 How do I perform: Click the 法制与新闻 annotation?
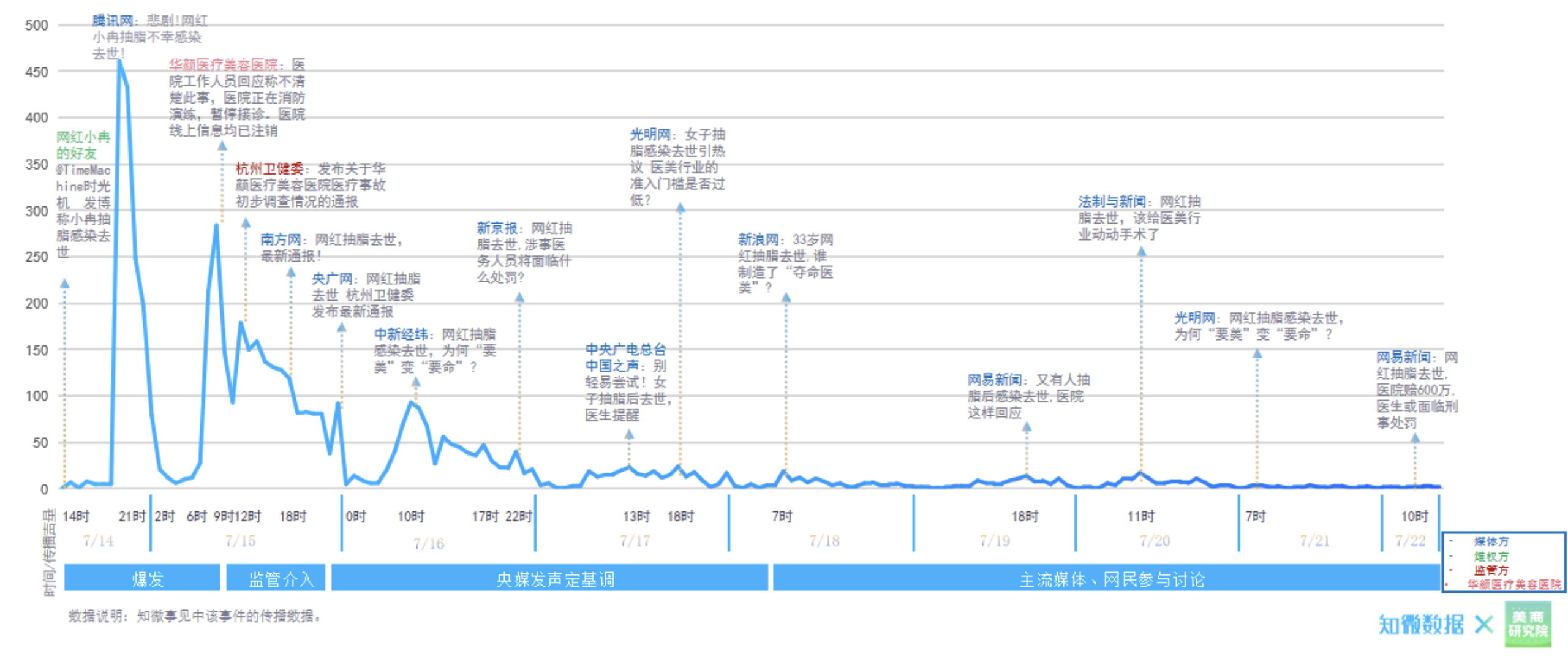[1139, 217]
